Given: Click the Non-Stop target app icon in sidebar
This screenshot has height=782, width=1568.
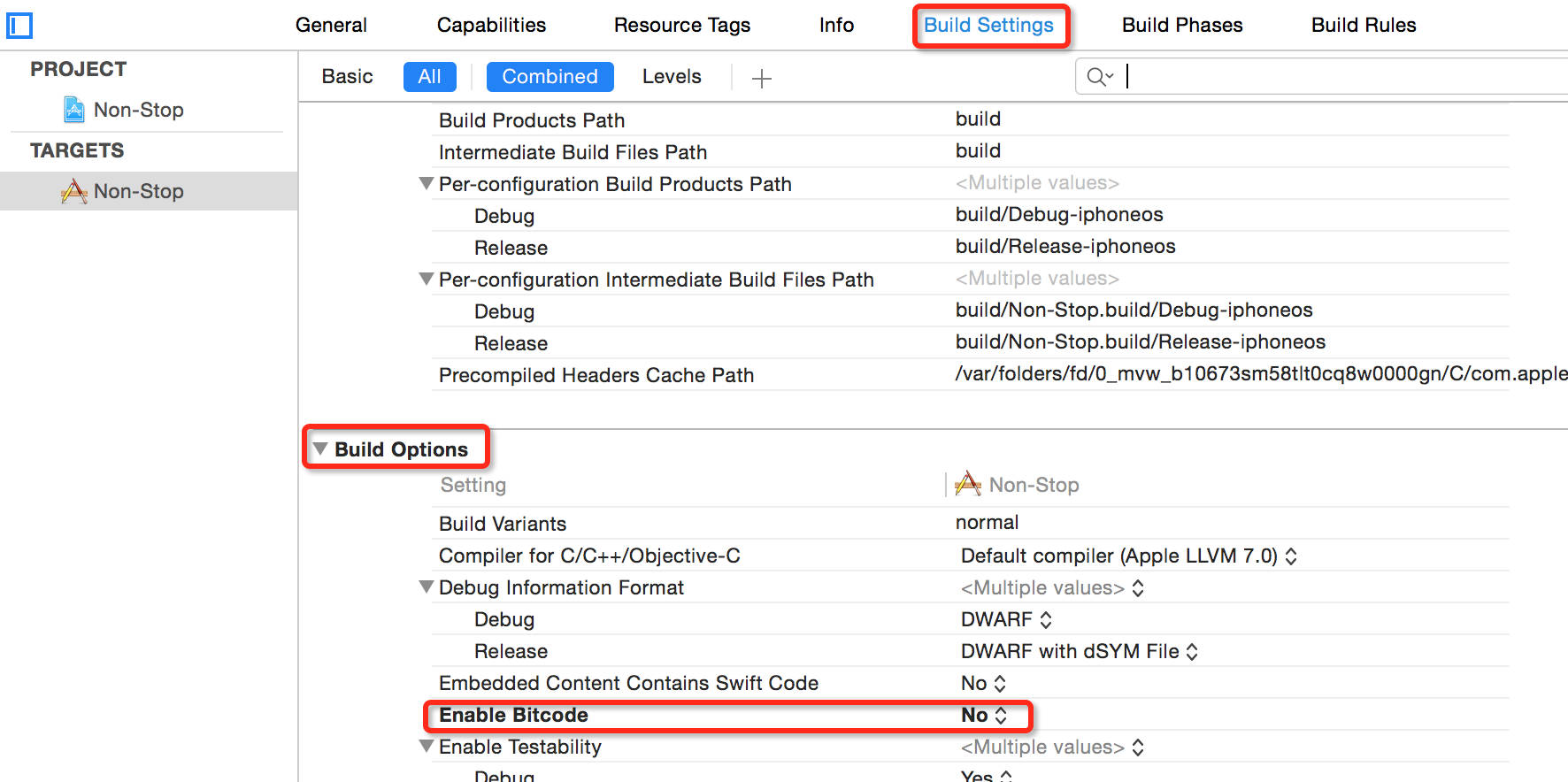Looking at the screenshot, I should click(74, 191).
